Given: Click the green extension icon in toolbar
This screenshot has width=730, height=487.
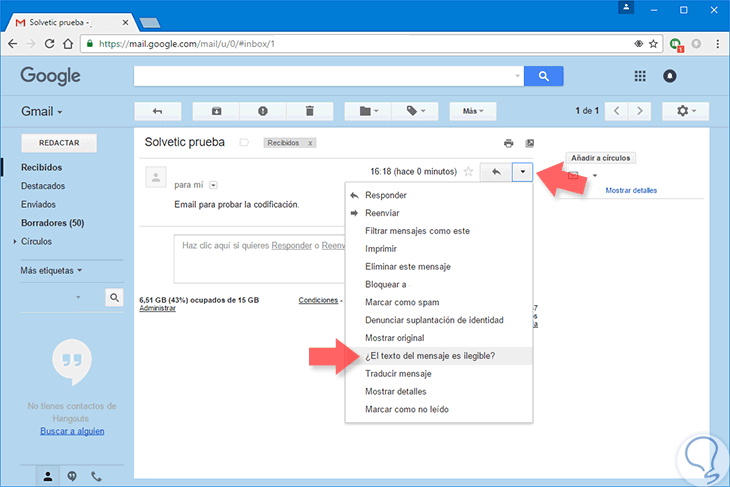Looking at the screenshot, I should pyautogui.click(x=676, y=44).
